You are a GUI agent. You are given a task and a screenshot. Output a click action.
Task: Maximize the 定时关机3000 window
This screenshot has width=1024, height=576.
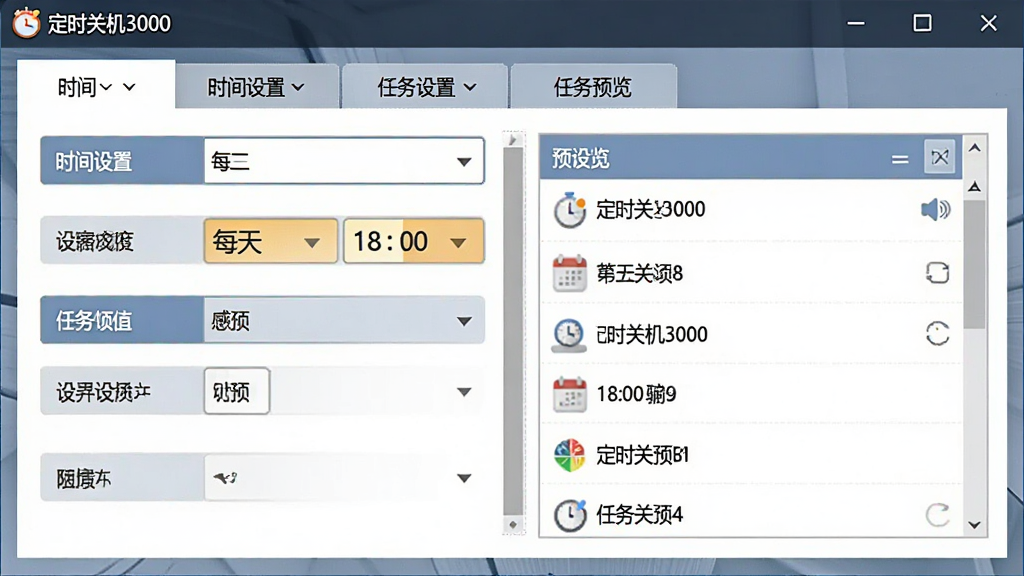tap(922, 24)
